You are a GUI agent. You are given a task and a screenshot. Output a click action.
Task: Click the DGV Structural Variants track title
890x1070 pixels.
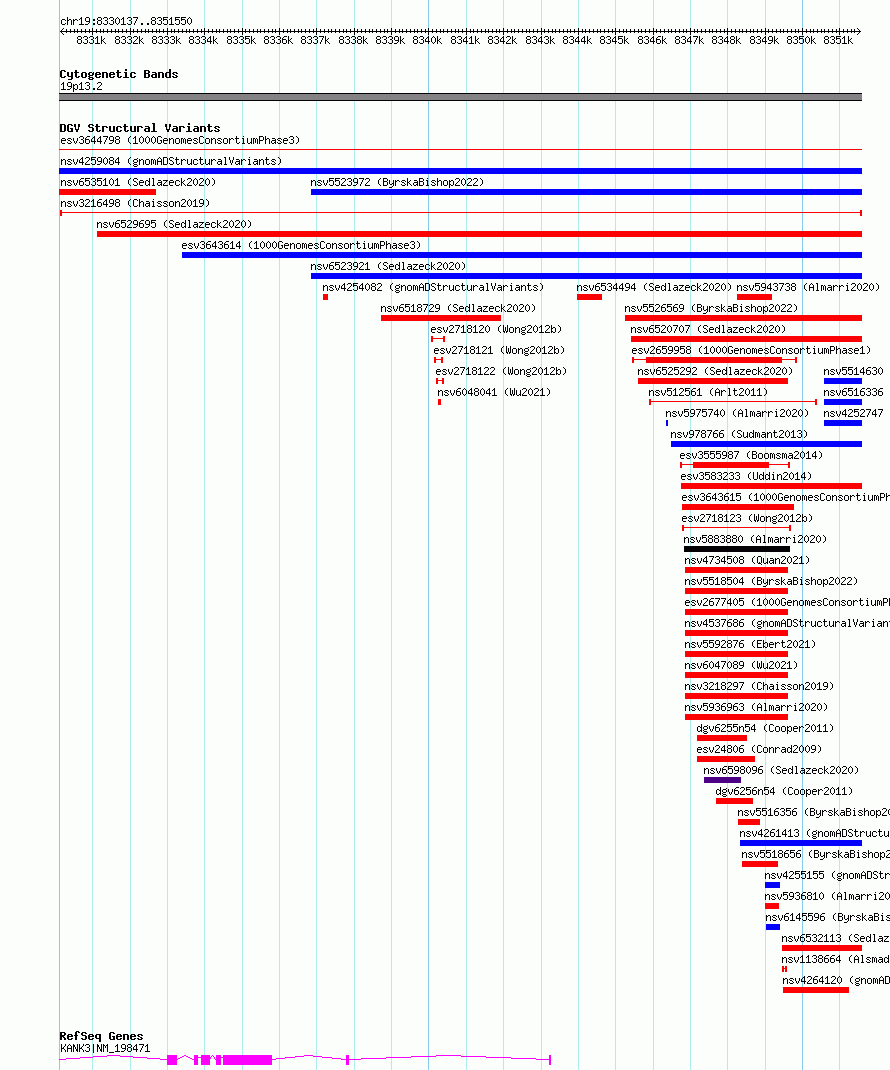[x=140, y=128]
